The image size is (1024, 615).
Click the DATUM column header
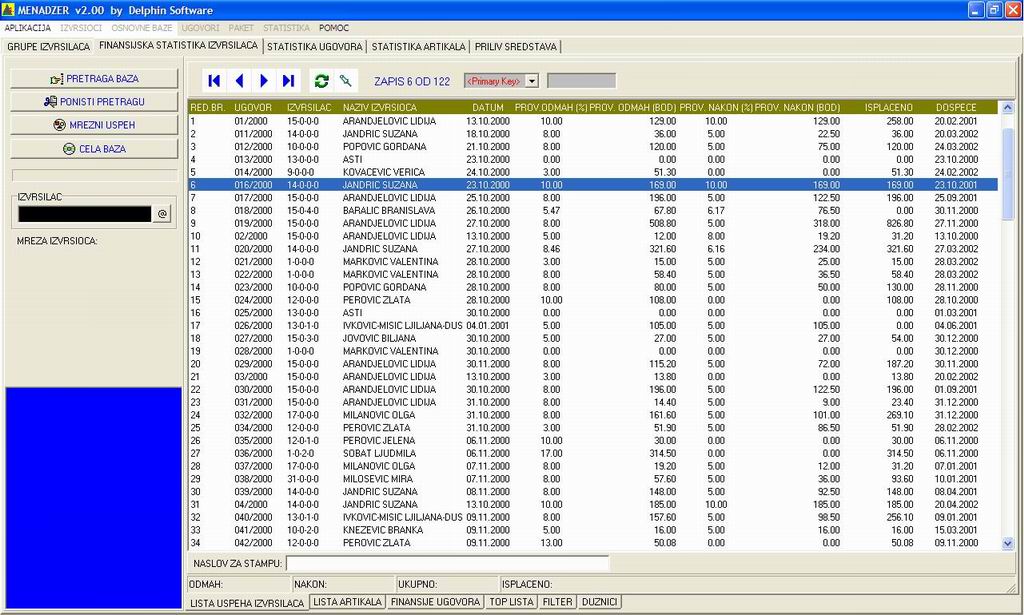tap(488, 107)
